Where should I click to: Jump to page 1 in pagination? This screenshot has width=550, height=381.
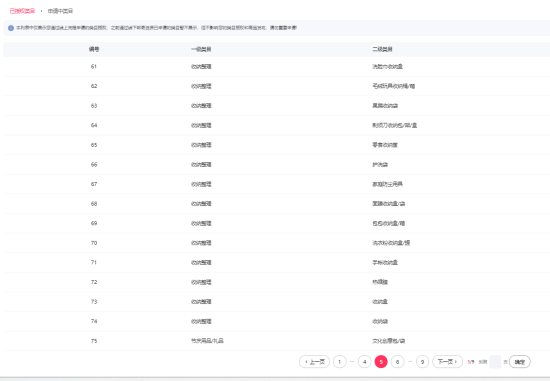tap(340, 362)
